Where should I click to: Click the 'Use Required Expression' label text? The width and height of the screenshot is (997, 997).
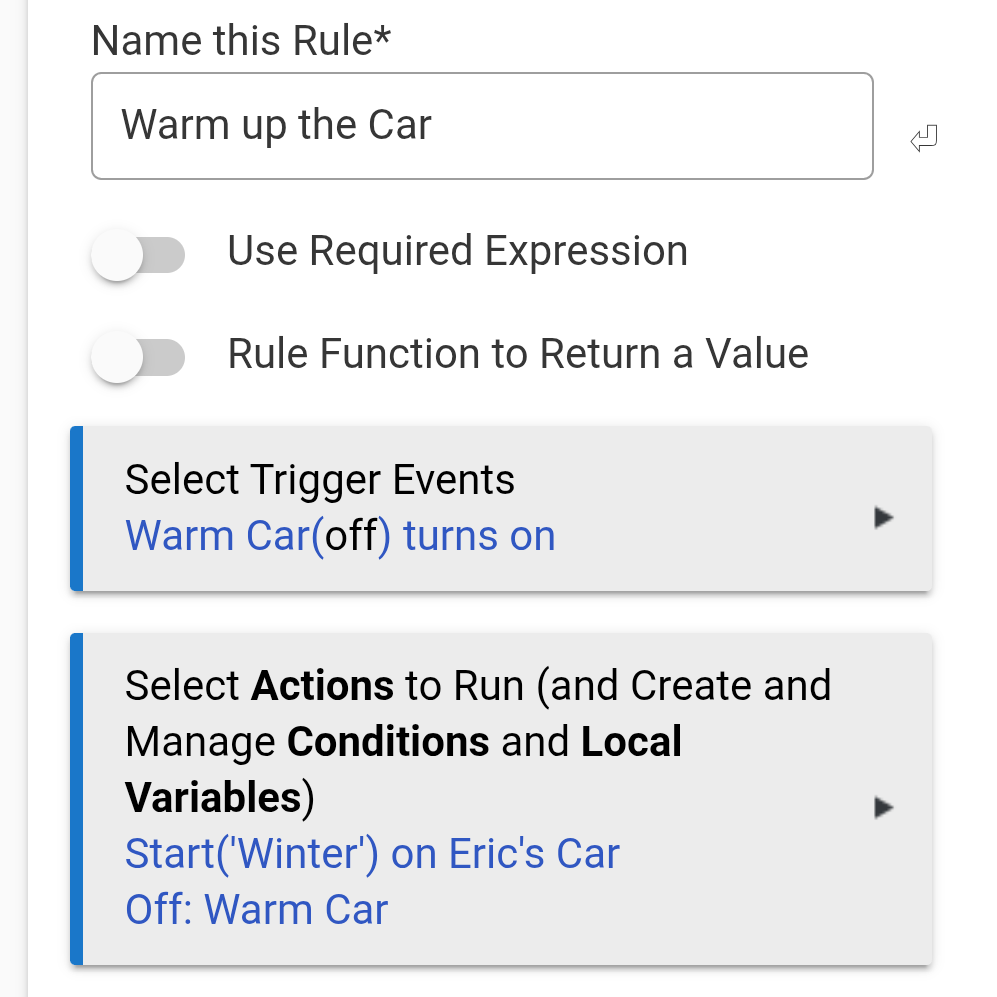[x=457, y=251]
